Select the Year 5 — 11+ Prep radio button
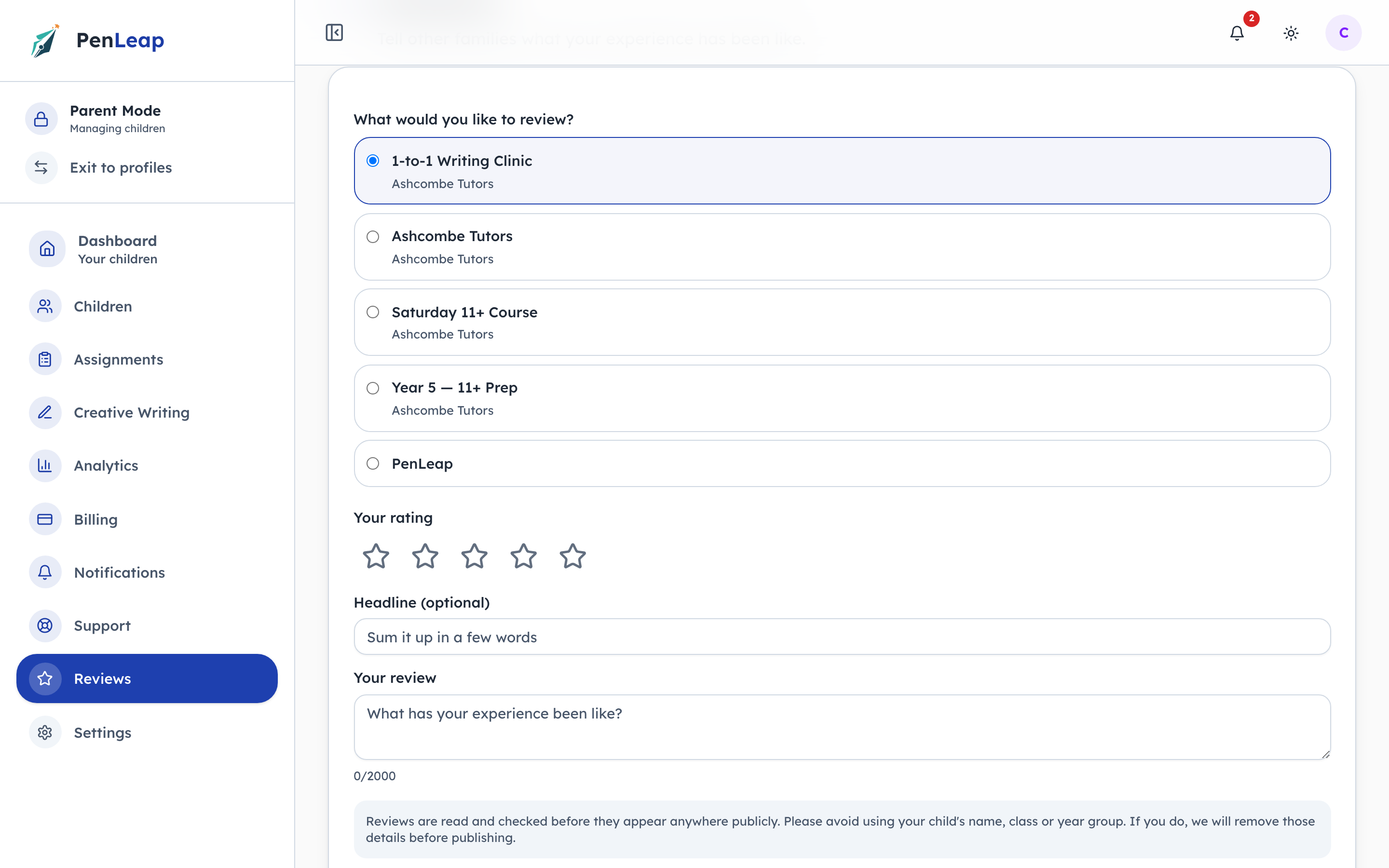The height and width of the screenshot is (868, 1389). tap(373, 388)
